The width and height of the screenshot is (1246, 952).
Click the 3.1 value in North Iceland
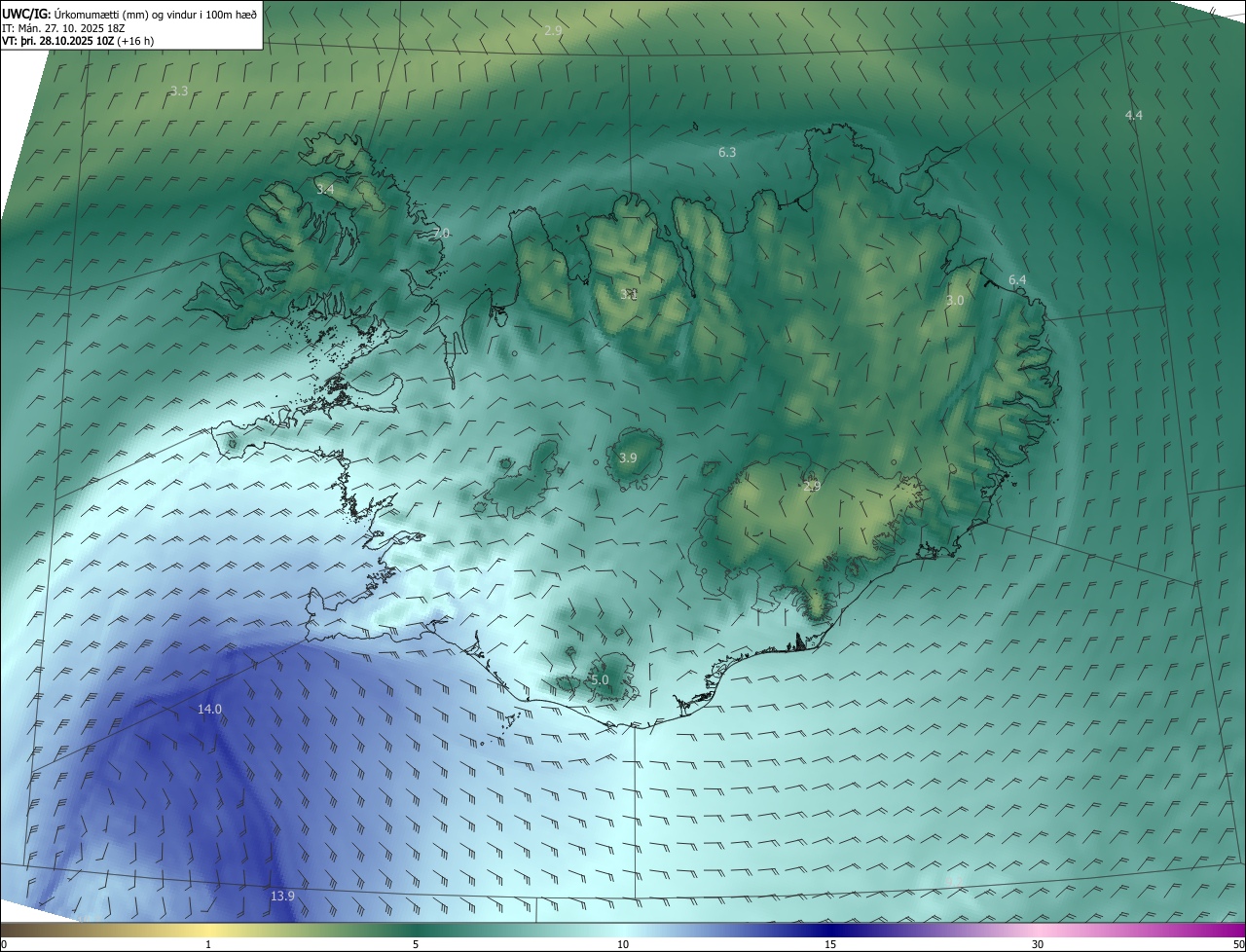pyautogui.click(x=629, y=294)
